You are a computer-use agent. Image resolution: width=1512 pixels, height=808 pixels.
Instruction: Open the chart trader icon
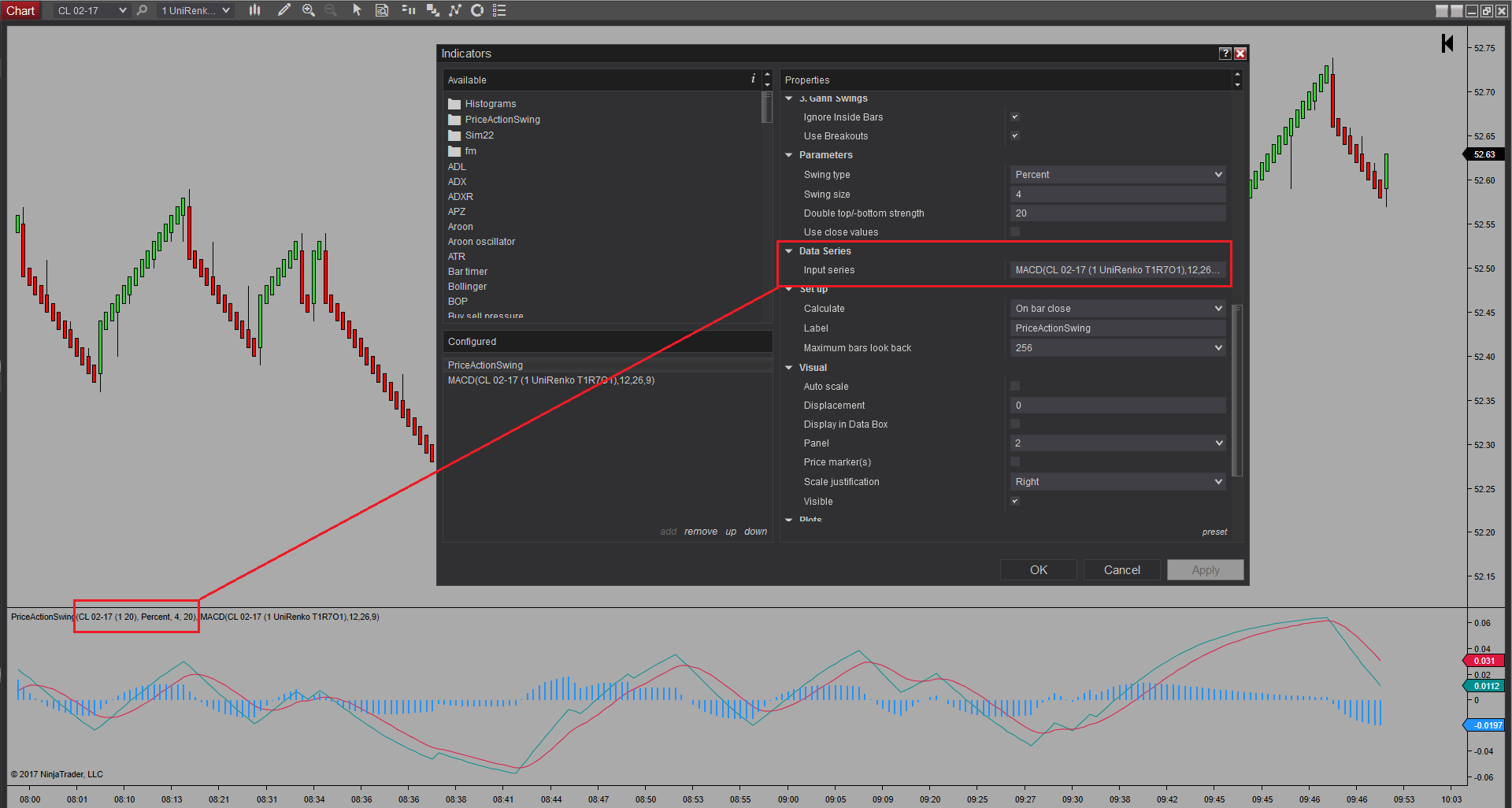408,10
